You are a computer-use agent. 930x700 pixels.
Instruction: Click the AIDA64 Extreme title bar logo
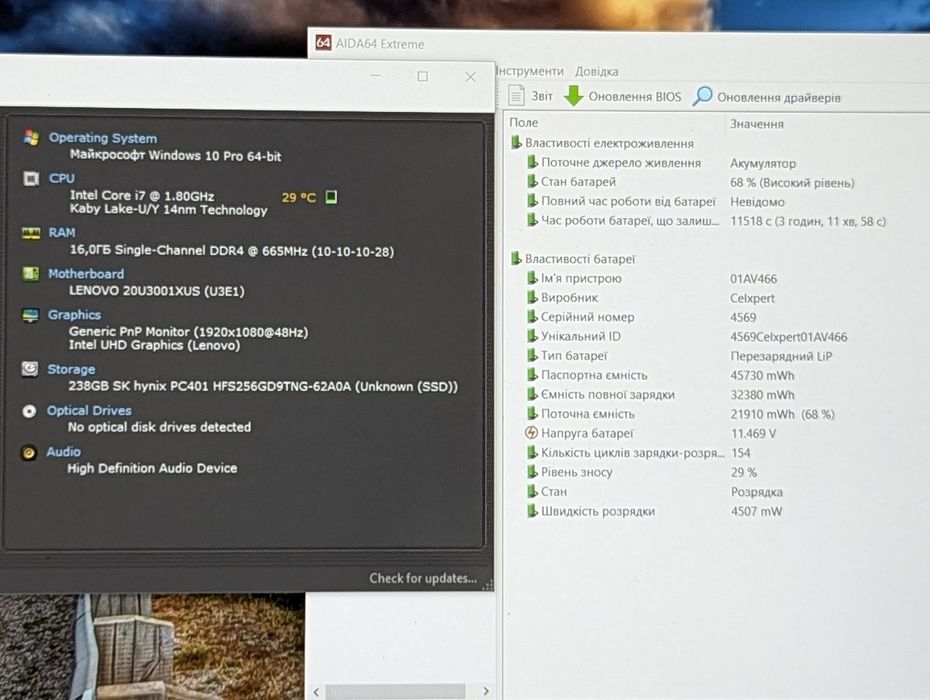pyautogui.click(x=323, y=43)
